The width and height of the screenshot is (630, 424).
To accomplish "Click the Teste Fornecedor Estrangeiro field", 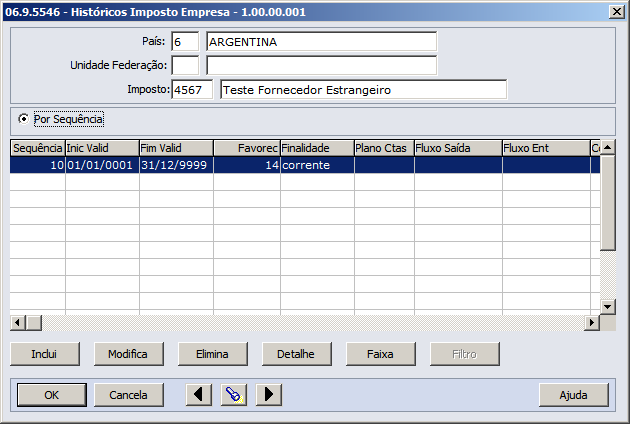I will (x=363, y=89).
